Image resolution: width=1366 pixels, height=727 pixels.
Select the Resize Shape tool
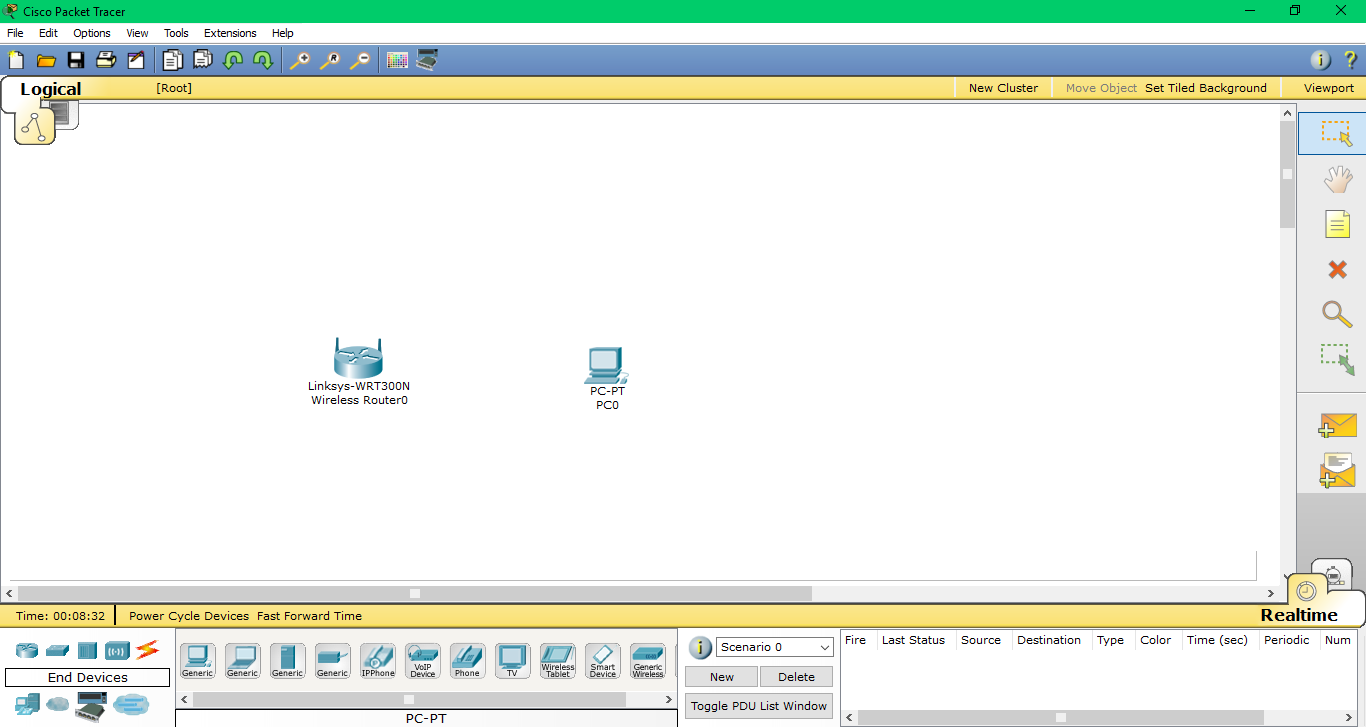[1337, 359]
